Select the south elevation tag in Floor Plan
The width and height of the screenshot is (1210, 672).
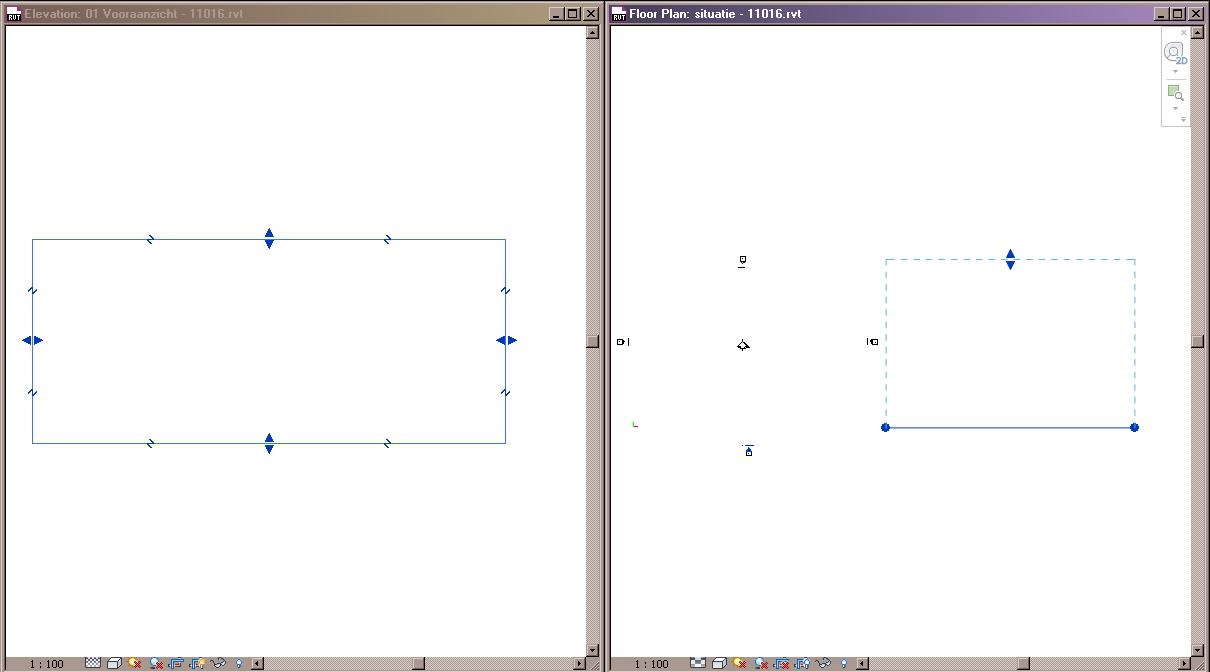pos(748,451)
